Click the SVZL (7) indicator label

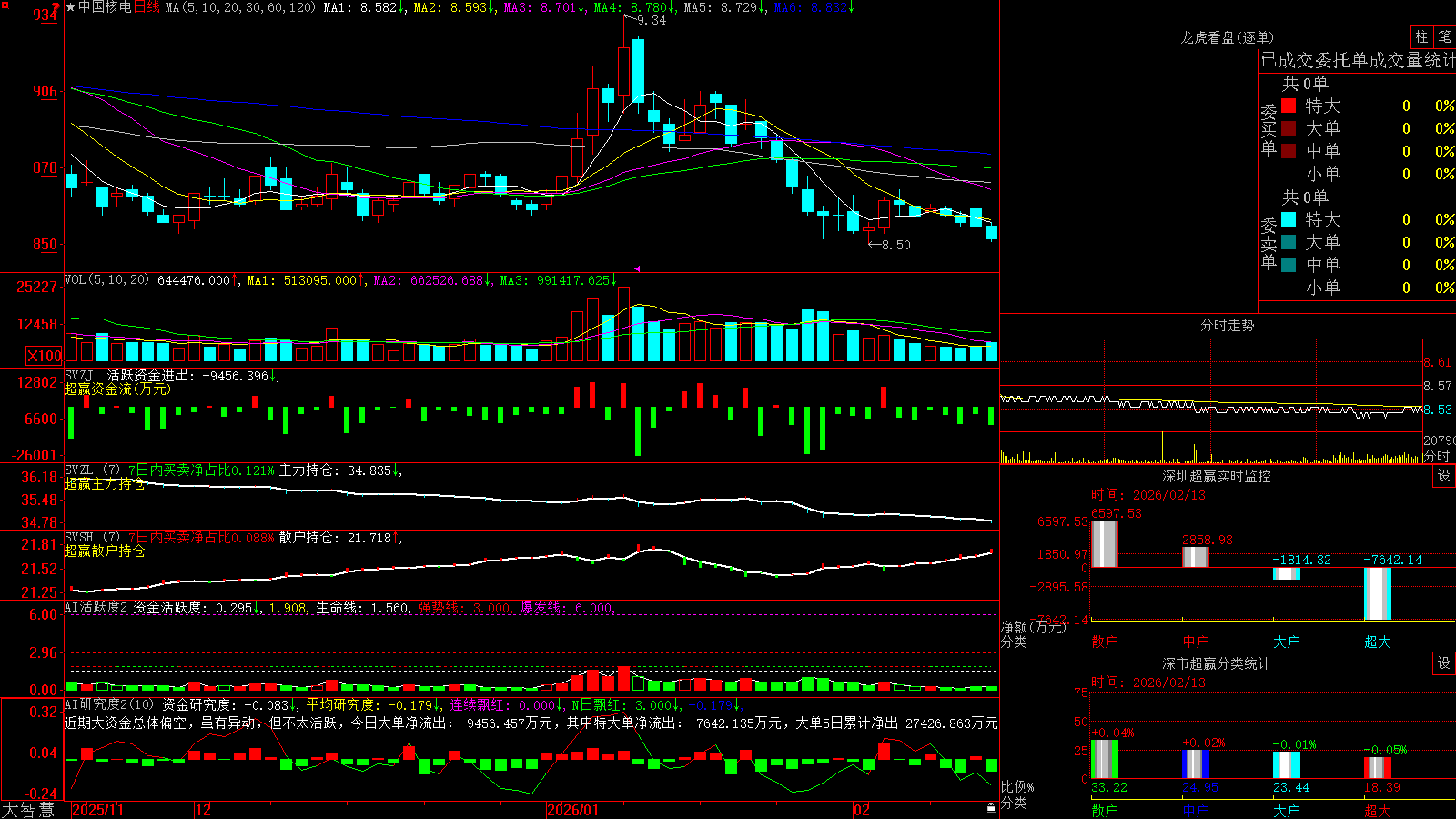[93, 470]
